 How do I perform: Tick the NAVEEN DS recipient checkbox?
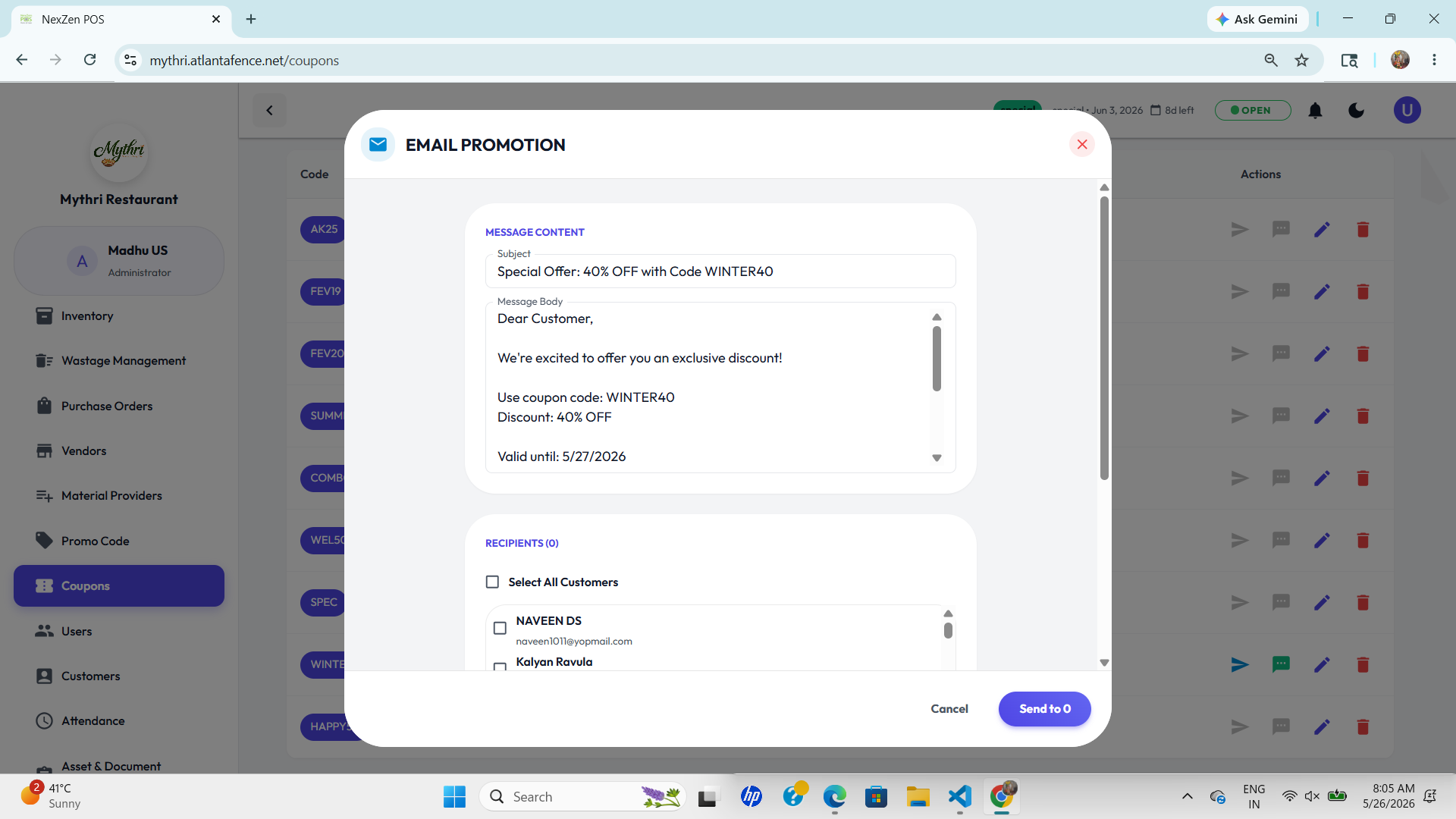click(x=500, y=628)
